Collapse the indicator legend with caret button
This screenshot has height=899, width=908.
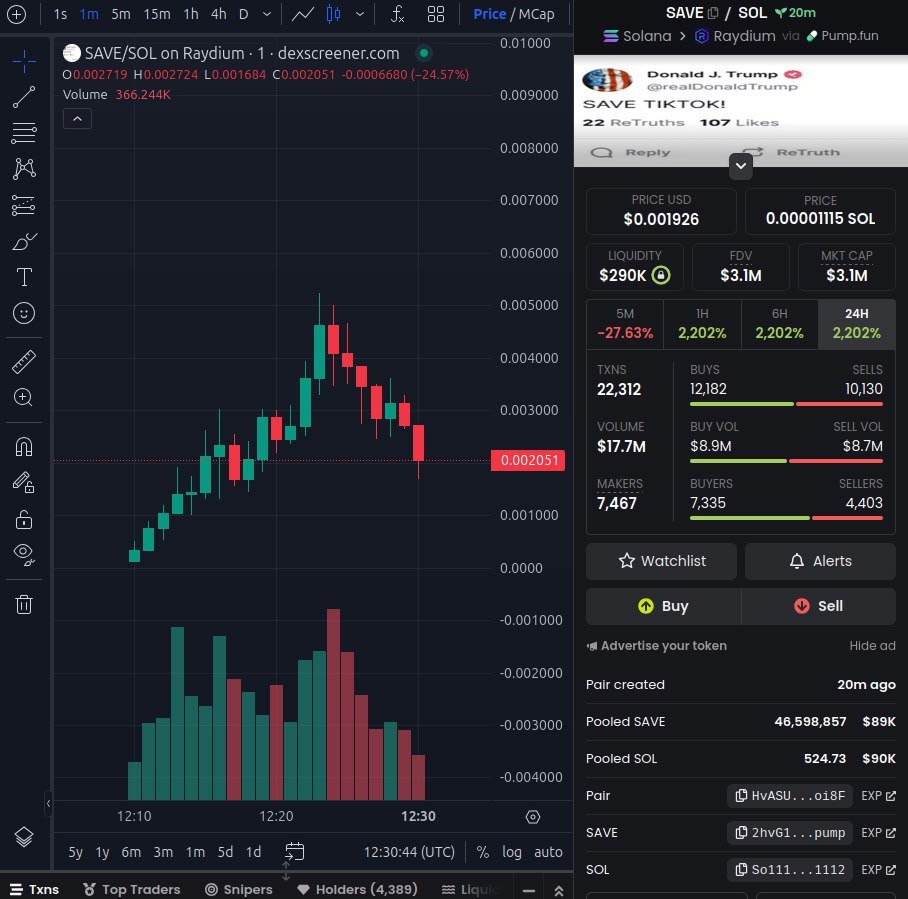(x=77, y=119)
